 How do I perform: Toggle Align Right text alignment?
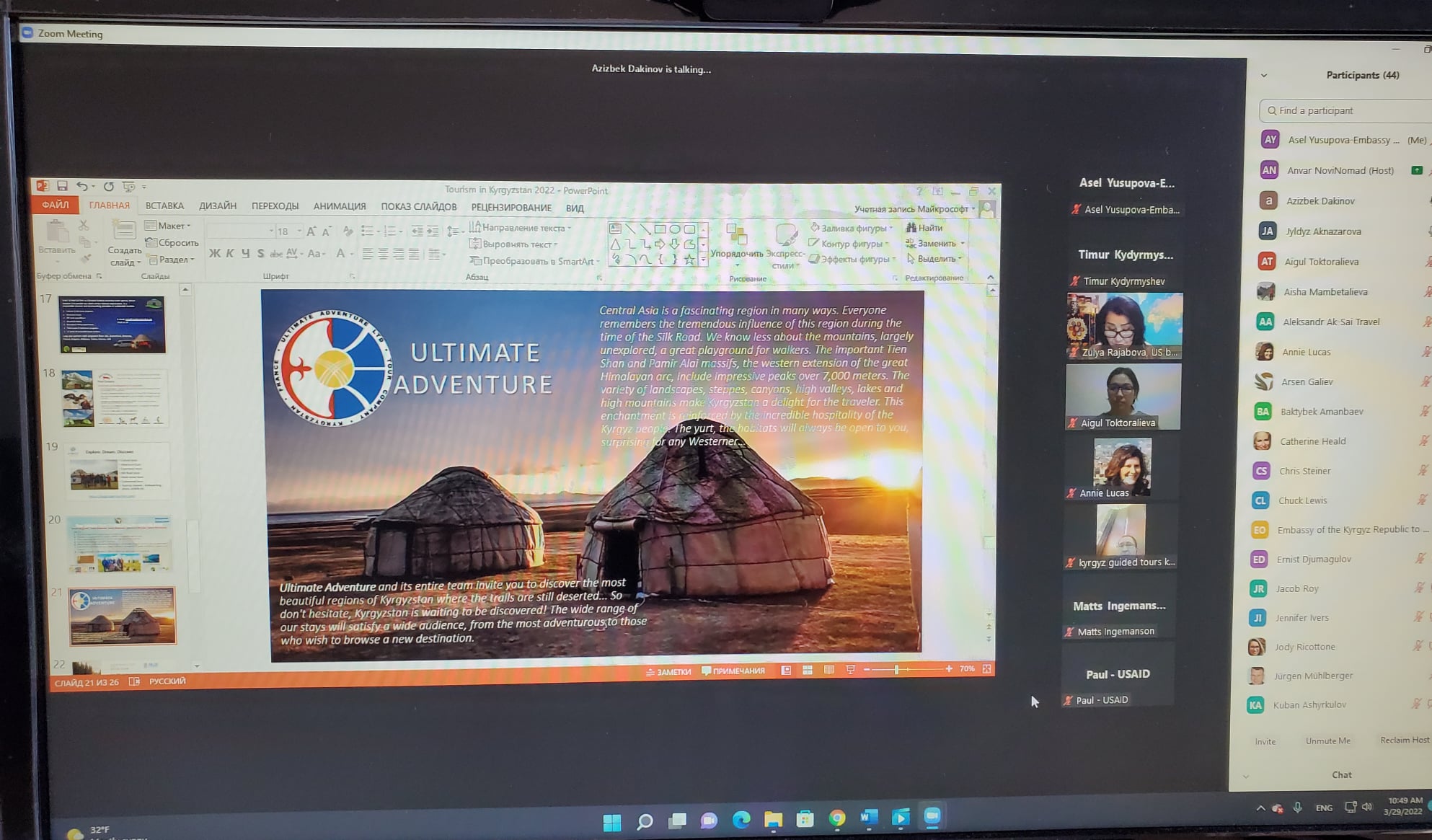click(399, 254)
